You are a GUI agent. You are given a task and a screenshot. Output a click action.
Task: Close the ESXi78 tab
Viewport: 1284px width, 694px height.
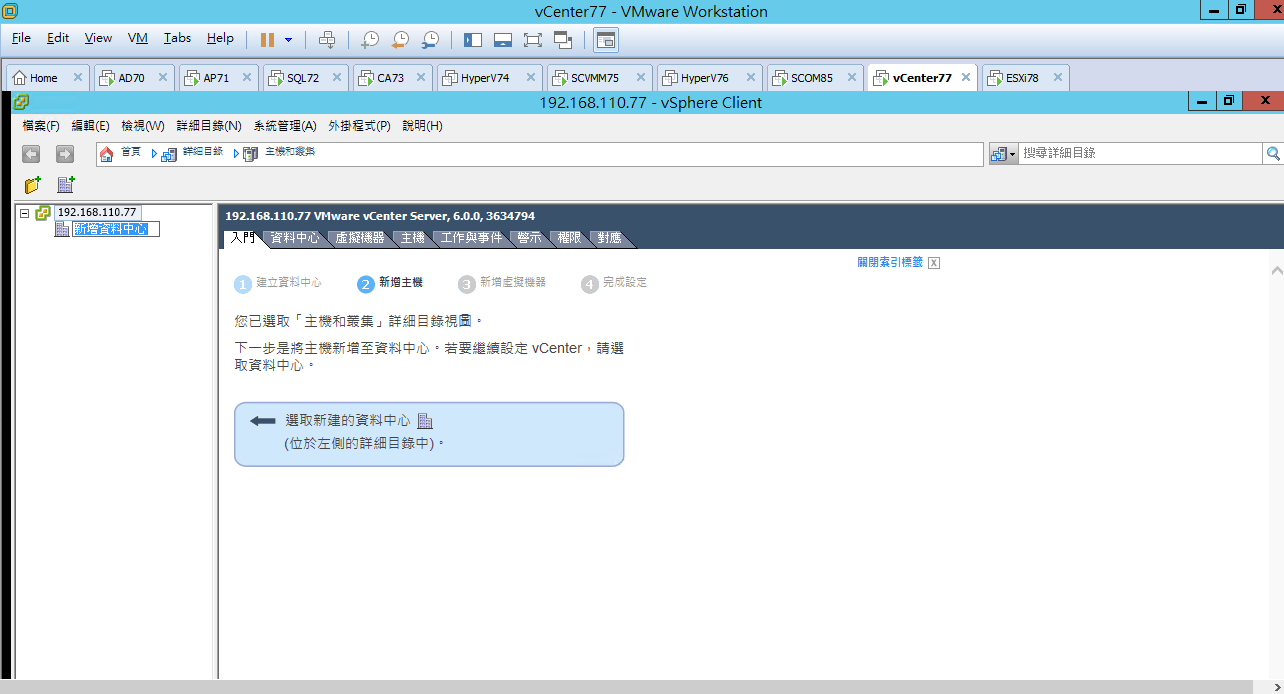tap(1058, 77)
